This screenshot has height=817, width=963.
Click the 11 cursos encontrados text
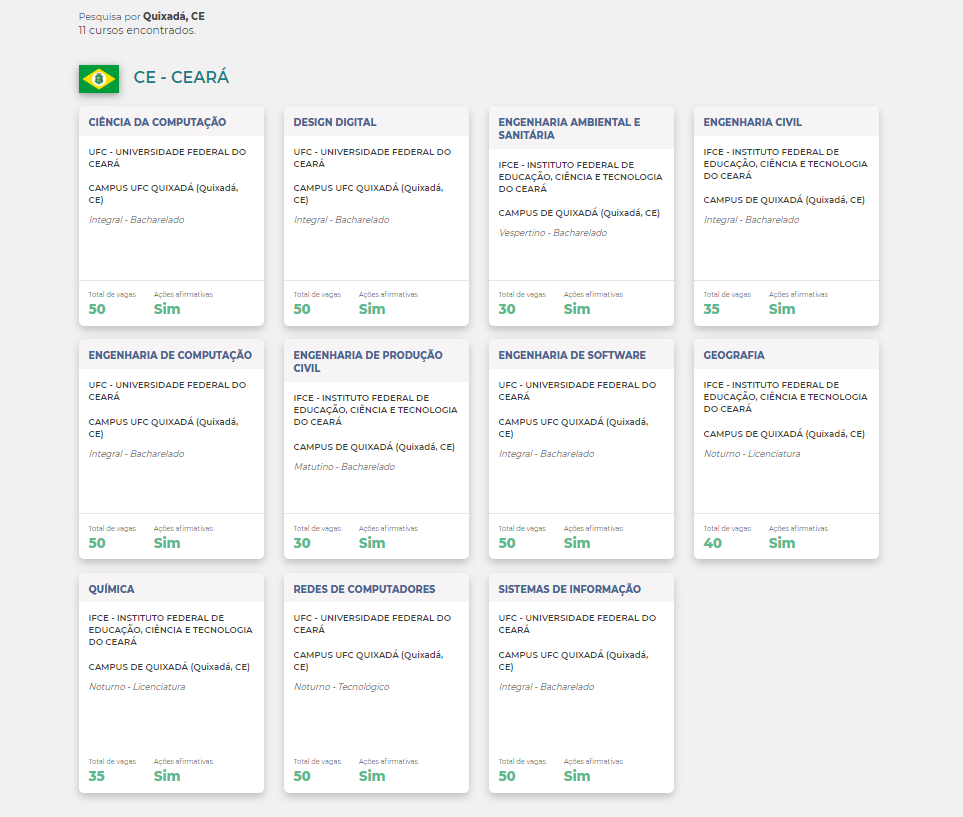137,30
